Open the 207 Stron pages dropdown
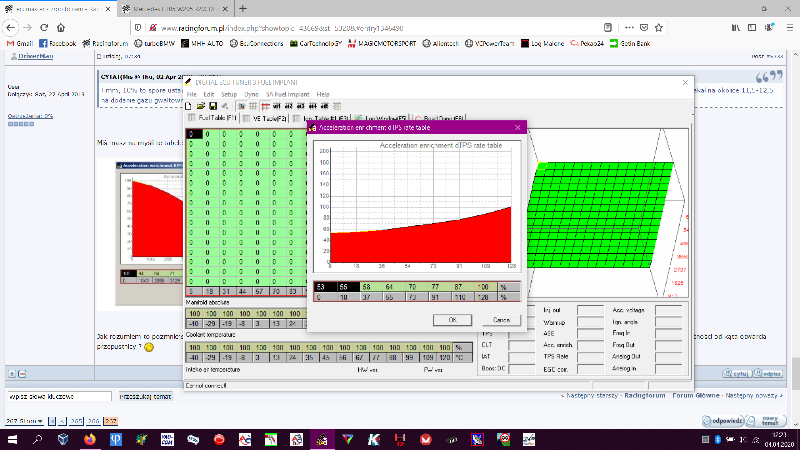The image size is (800, 450). pyautogui.click(x=24, y=421)
